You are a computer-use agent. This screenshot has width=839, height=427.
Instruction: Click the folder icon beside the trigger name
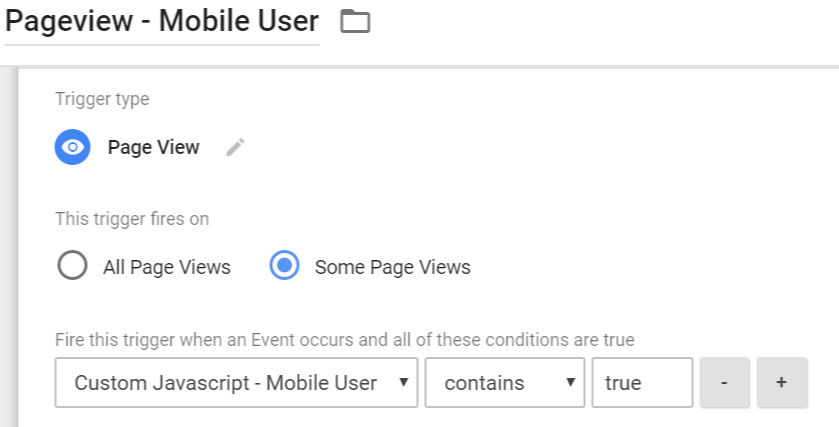click(x=355, y=21)
